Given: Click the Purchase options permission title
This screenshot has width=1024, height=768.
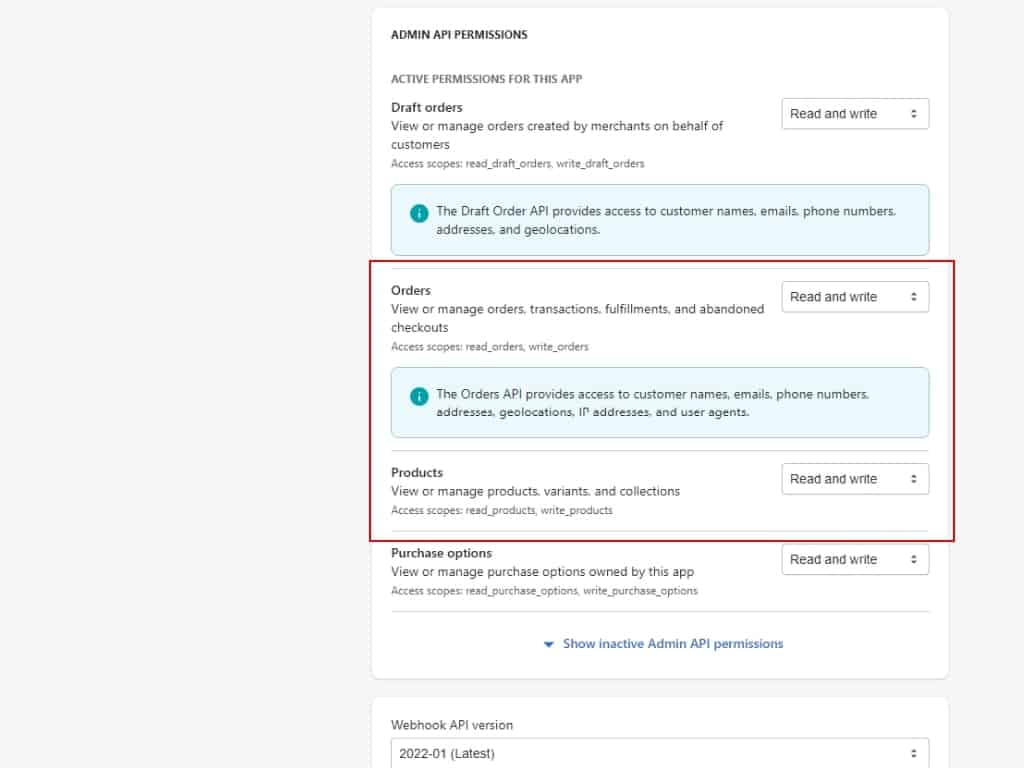Looking at the screenshot, I should pyautogui.click(x=441, y=553).
